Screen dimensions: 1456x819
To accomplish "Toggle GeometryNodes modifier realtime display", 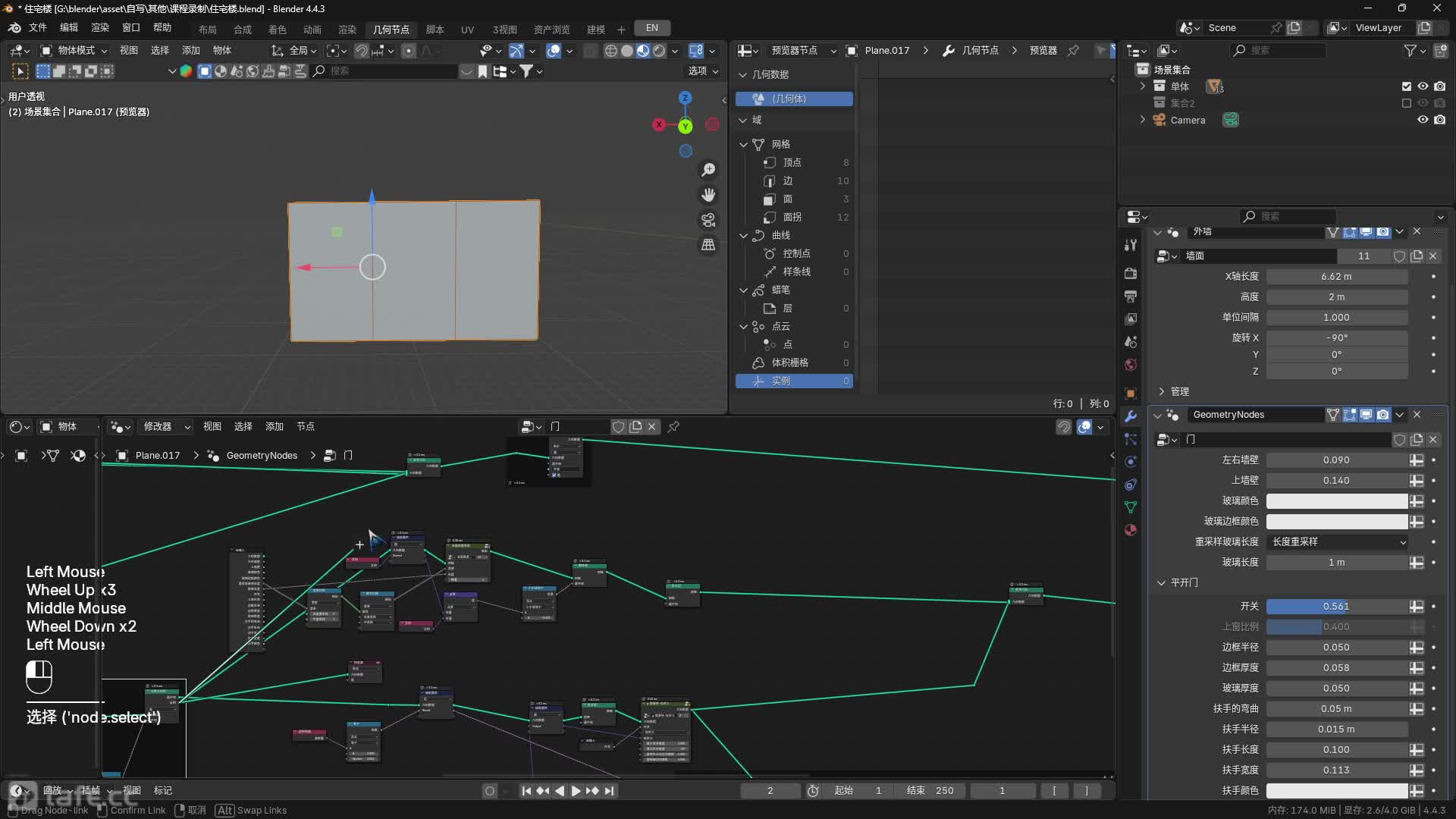I will click(1366, 415).
